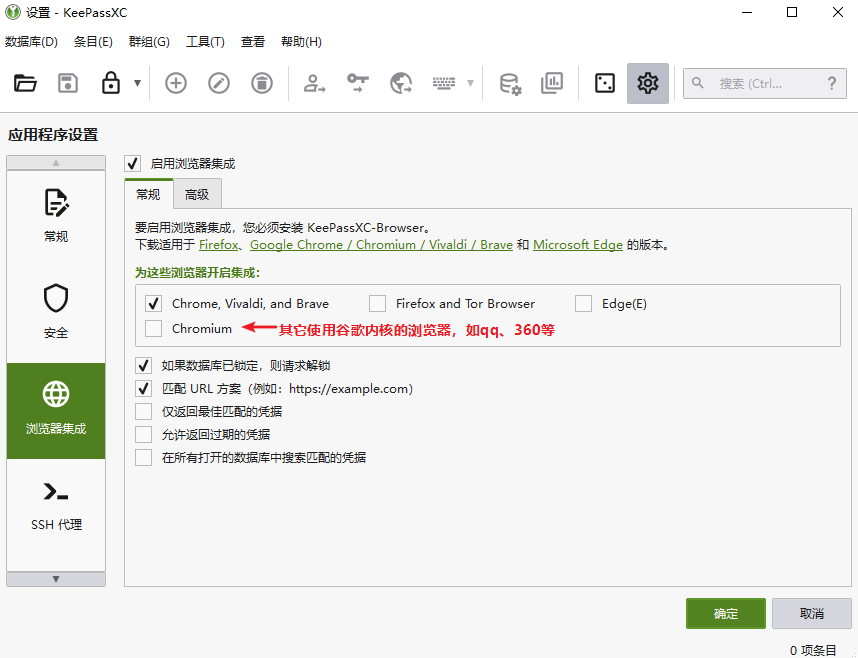
Task: Click the lock database padlock icon
Action: [111, 83]
